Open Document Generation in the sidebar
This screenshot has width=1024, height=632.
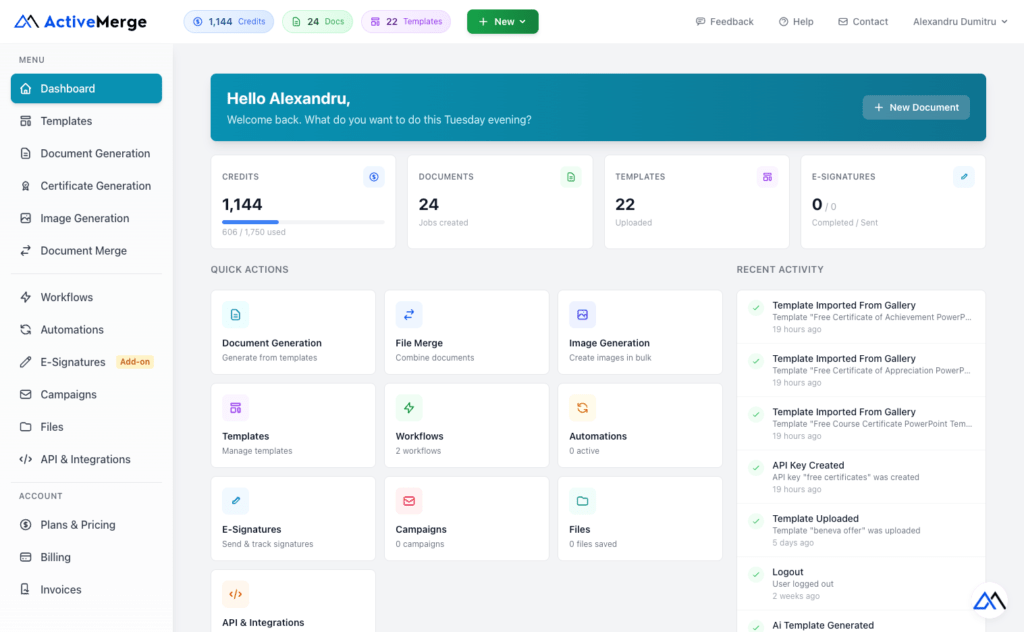[x=86, y=153]
